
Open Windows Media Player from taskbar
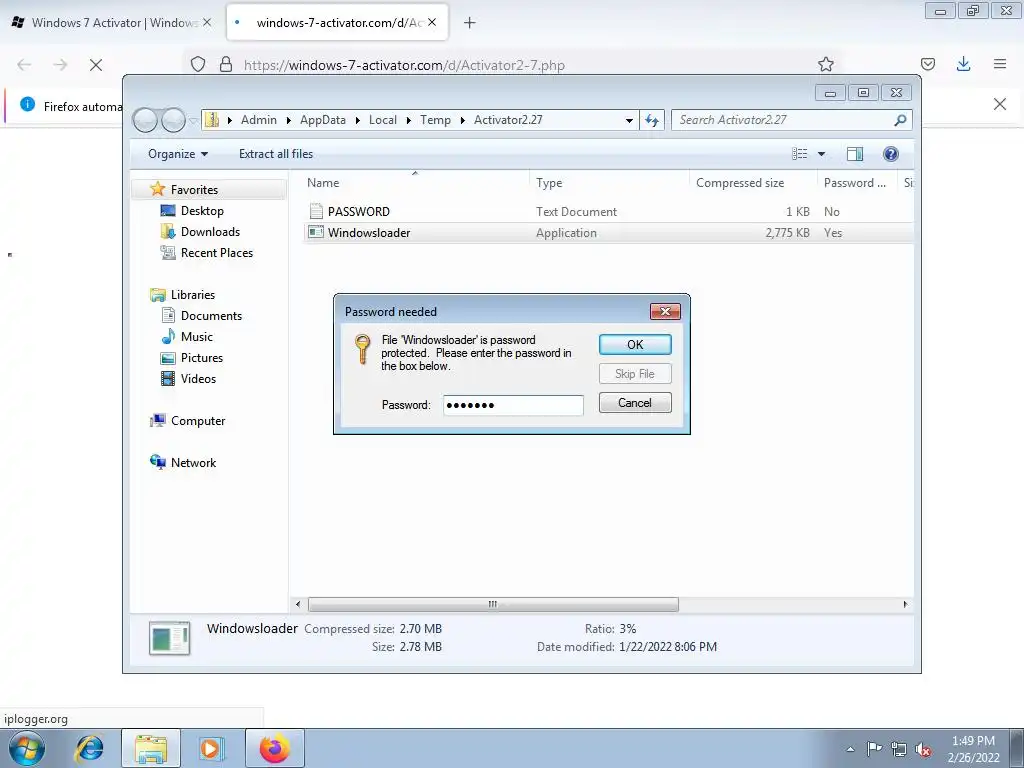click(210, 748)
